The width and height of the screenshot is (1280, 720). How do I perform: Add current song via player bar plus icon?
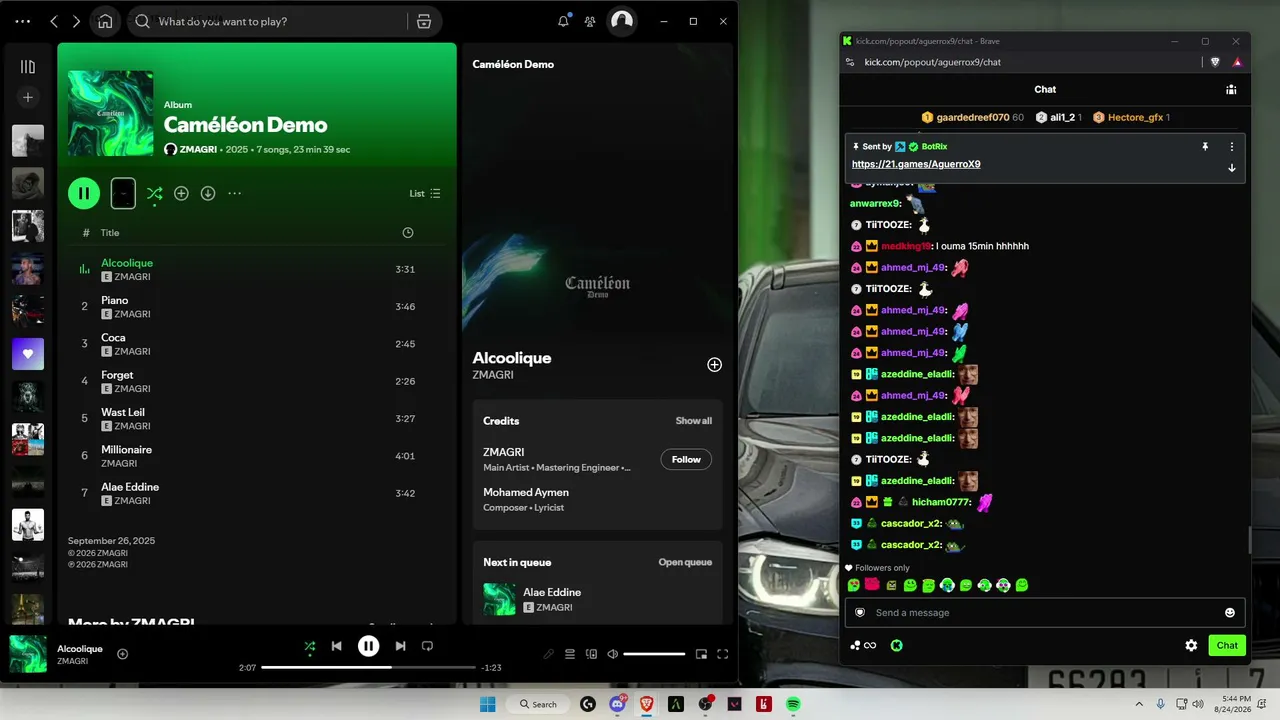tap(122, 654)
